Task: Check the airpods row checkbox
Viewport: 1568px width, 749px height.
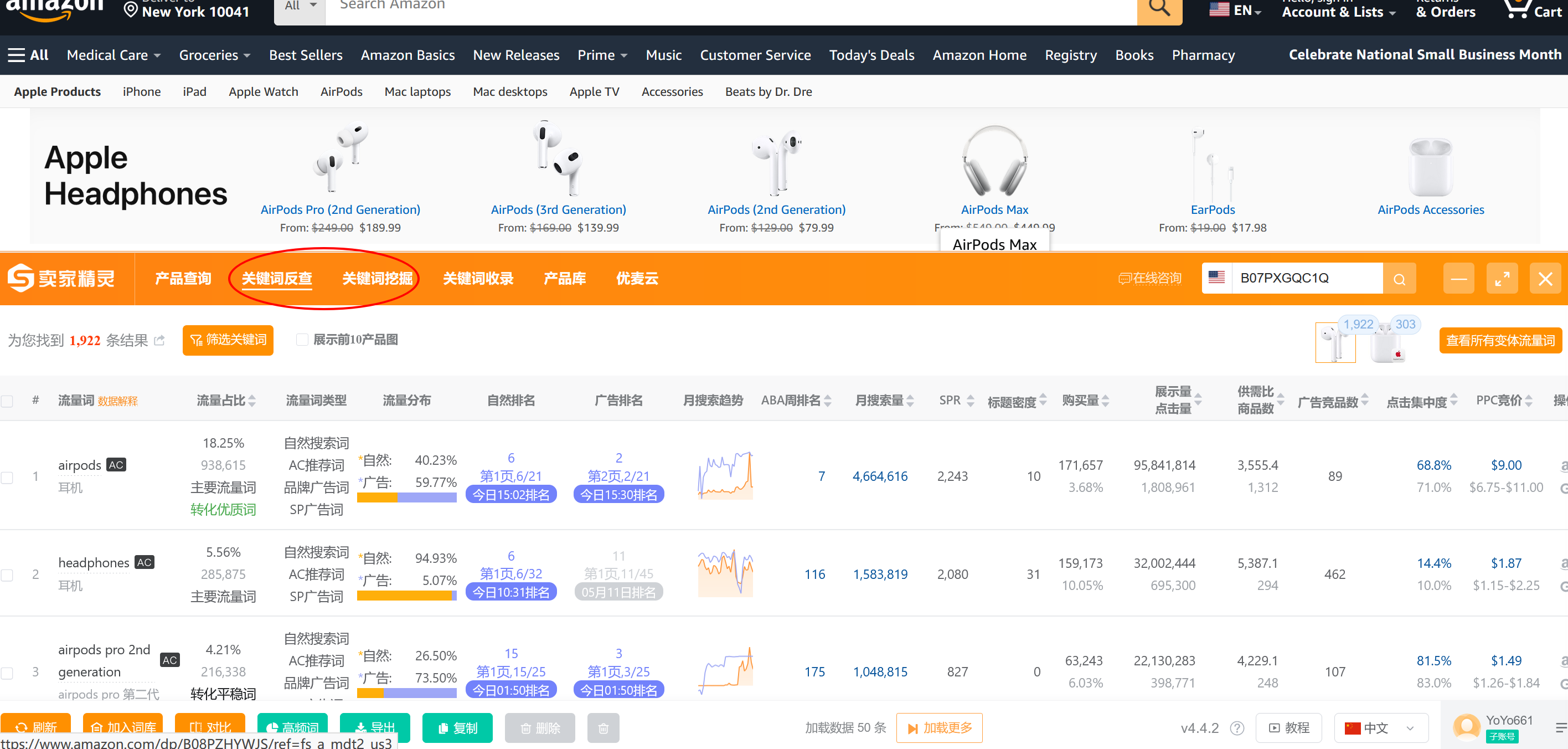Action: (7, 478)
